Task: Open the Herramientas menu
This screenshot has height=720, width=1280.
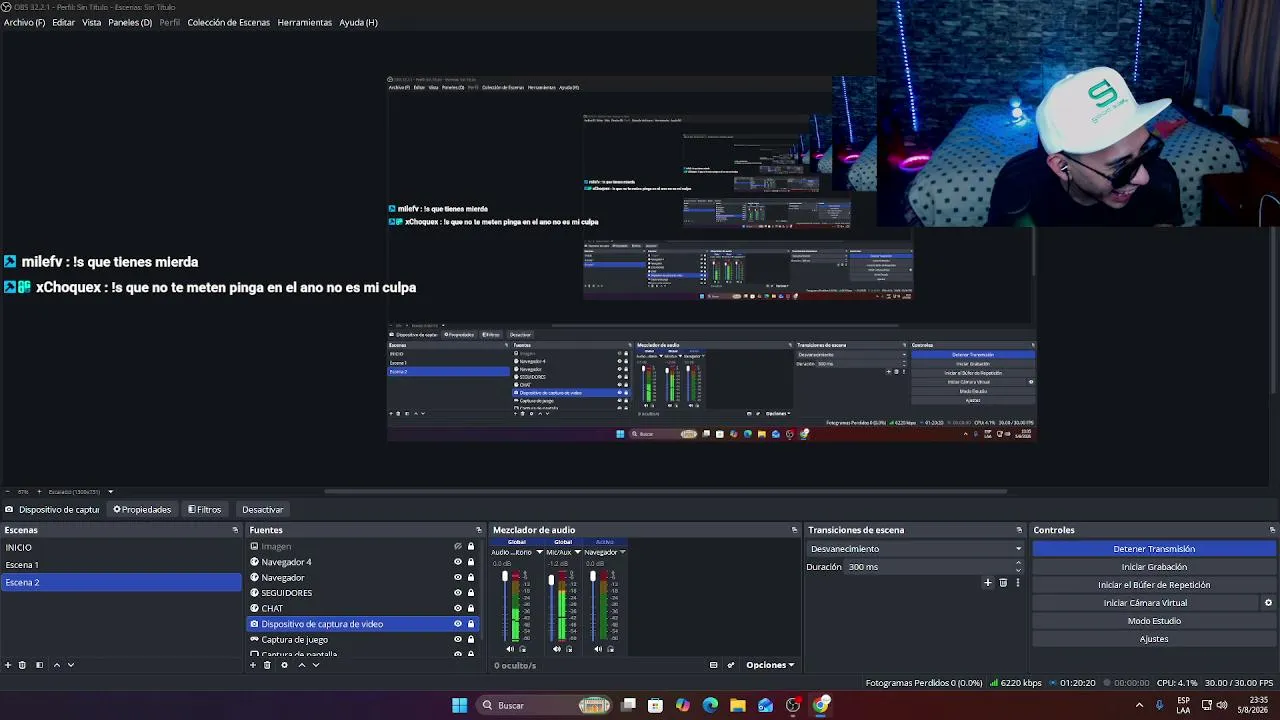Action: (x=304, y=22)
